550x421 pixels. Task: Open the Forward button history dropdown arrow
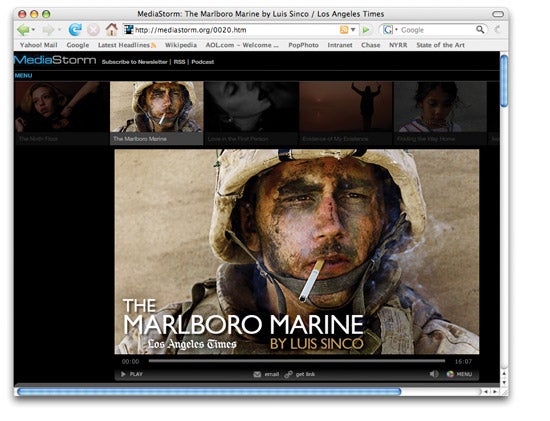click(x=59, y=30)
